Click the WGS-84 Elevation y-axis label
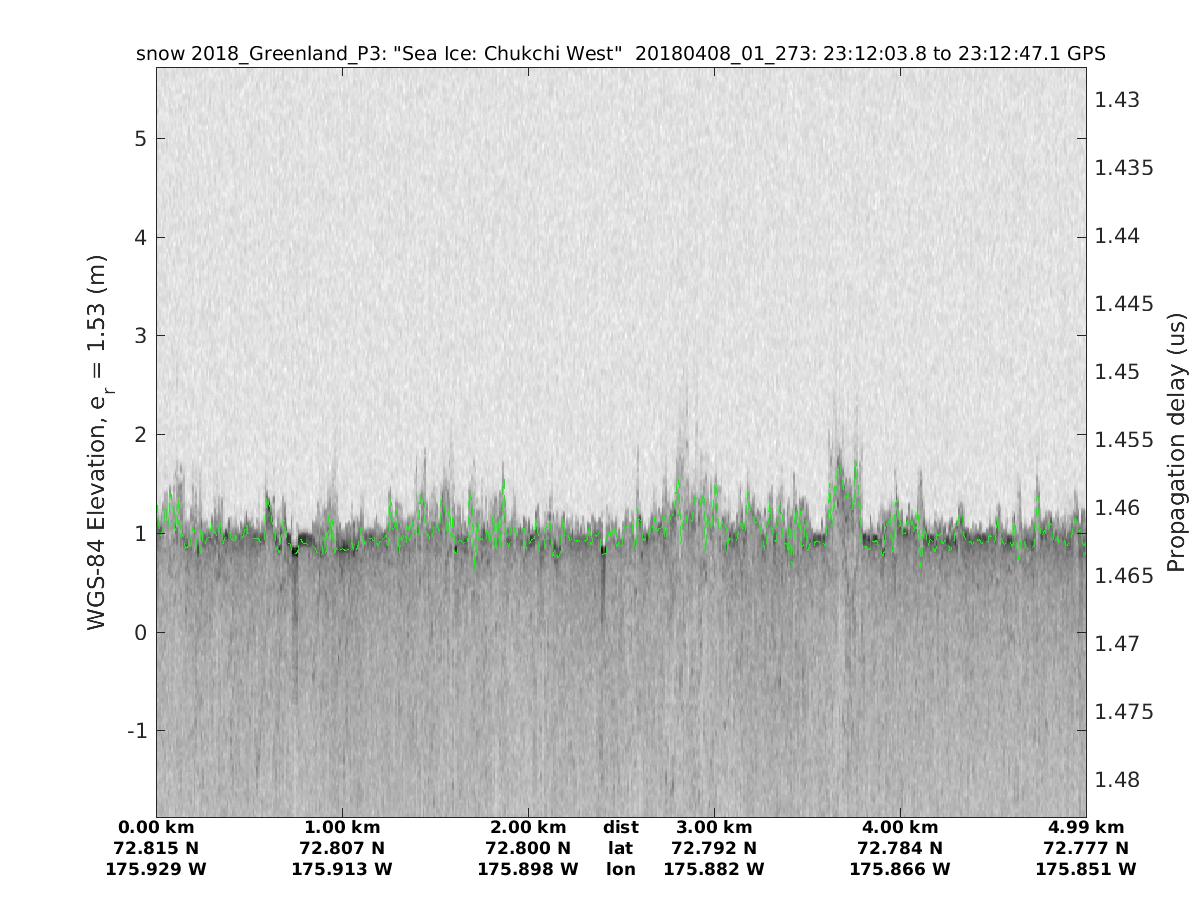This screenshot has width=1200, height=900. [x=97, y=442]
